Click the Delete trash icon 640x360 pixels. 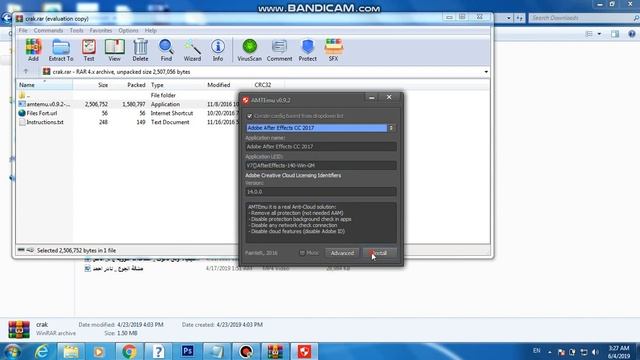(140, 50)
